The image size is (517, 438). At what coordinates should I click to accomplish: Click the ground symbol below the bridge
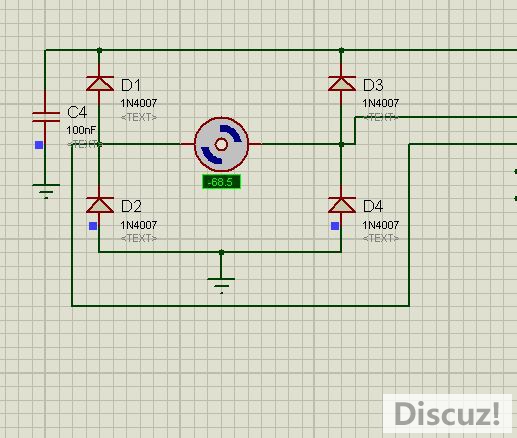pyautogui.click(x=221, y=286)
